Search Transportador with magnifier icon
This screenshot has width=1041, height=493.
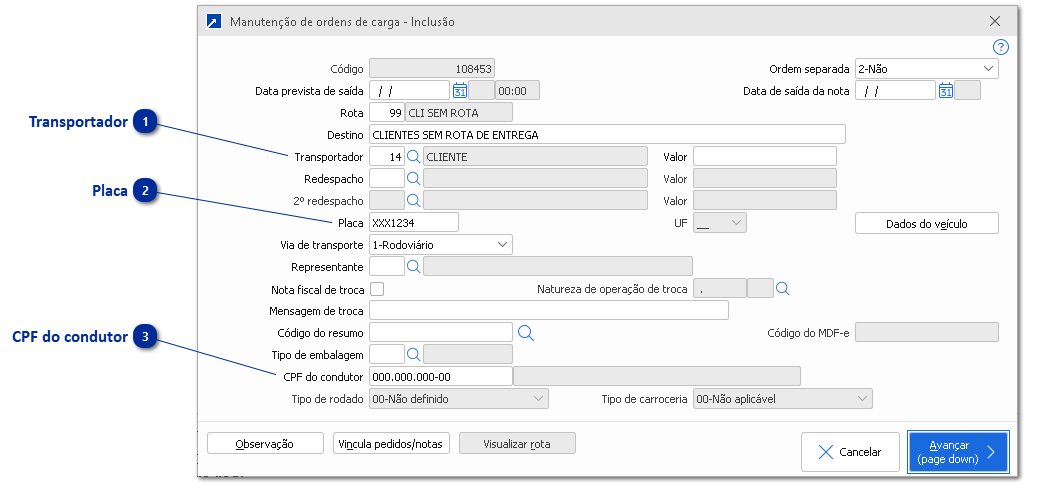click(414, 157)
